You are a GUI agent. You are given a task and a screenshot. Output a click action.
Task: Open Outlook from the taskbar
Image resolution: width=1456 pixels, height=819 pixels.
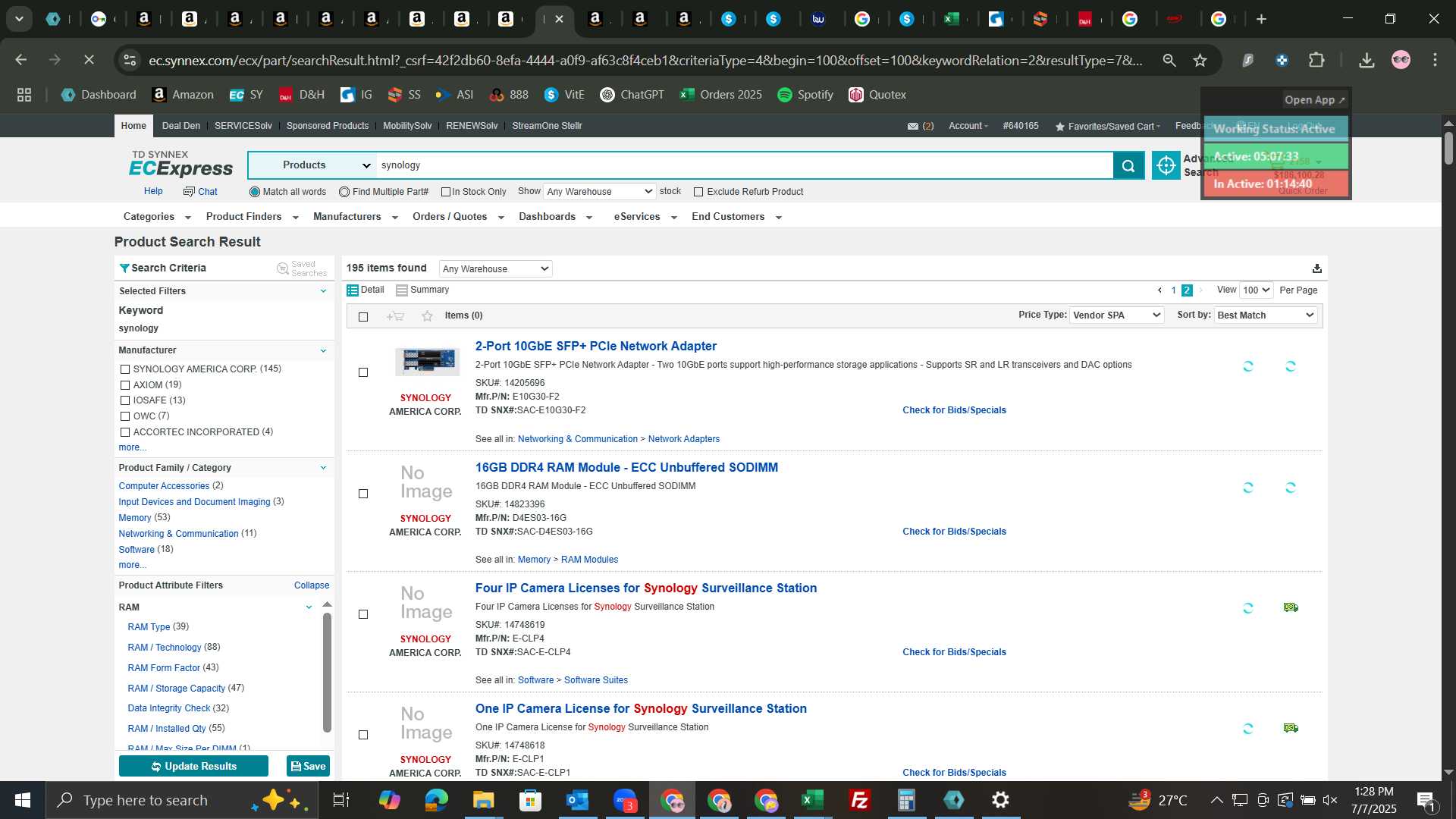577,800
